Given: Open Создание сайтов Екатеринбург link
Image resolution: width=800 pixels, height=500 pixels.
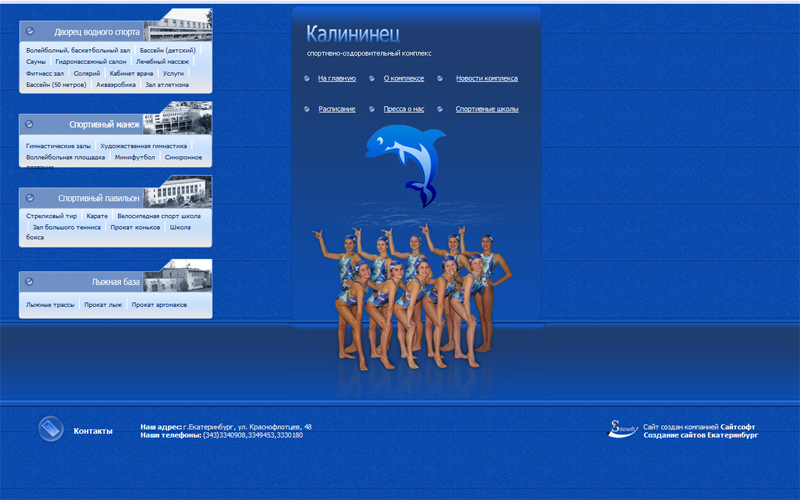Looking at the screenshot, I should pos(701,435).
